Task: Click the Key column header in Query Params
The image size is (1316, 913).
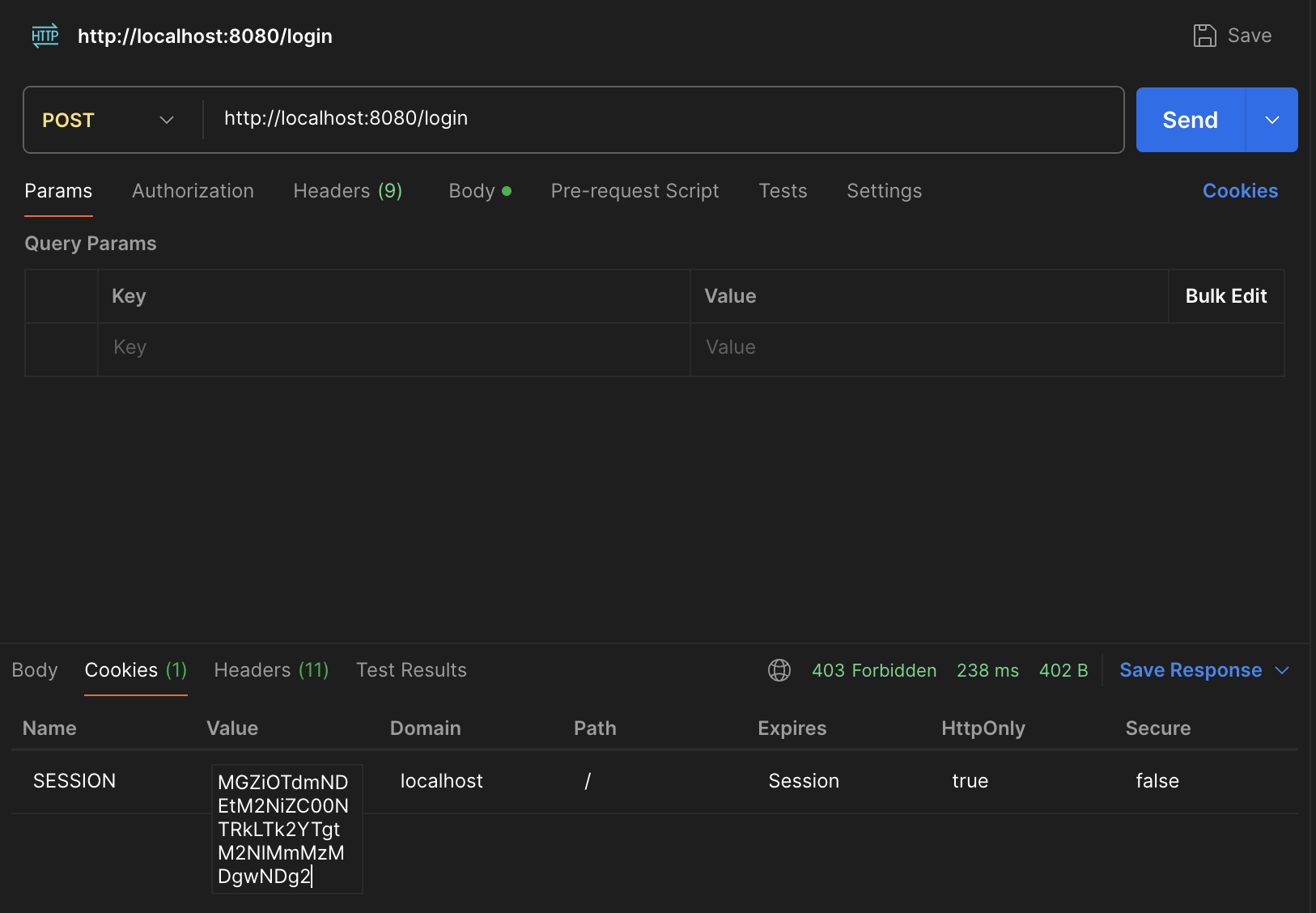Action: [129, 296]
